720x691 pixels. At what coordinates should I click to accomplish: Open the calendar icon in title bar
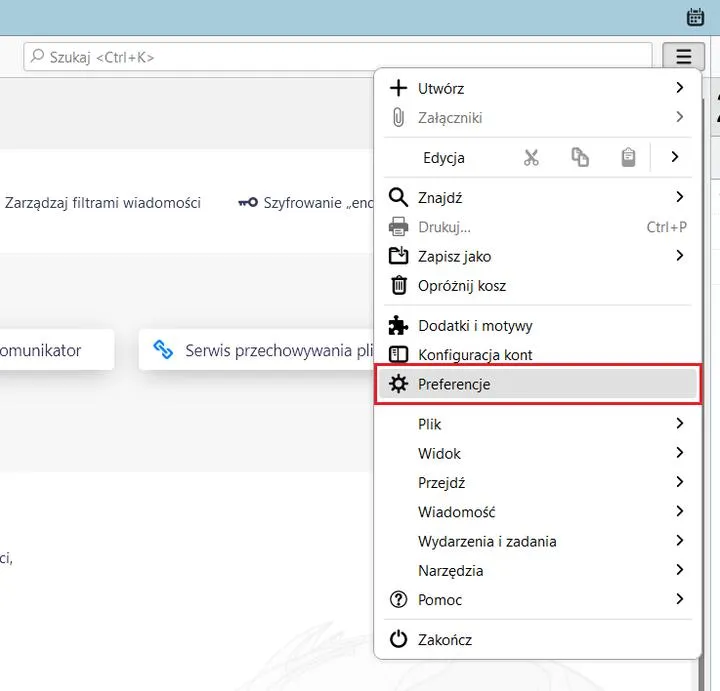(695, 17)
